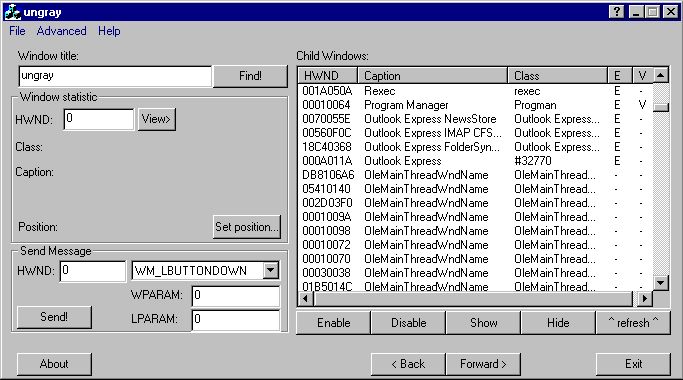Select the row with HWND 00030038
Screen dimensions: 683x380
pos(476,272)
